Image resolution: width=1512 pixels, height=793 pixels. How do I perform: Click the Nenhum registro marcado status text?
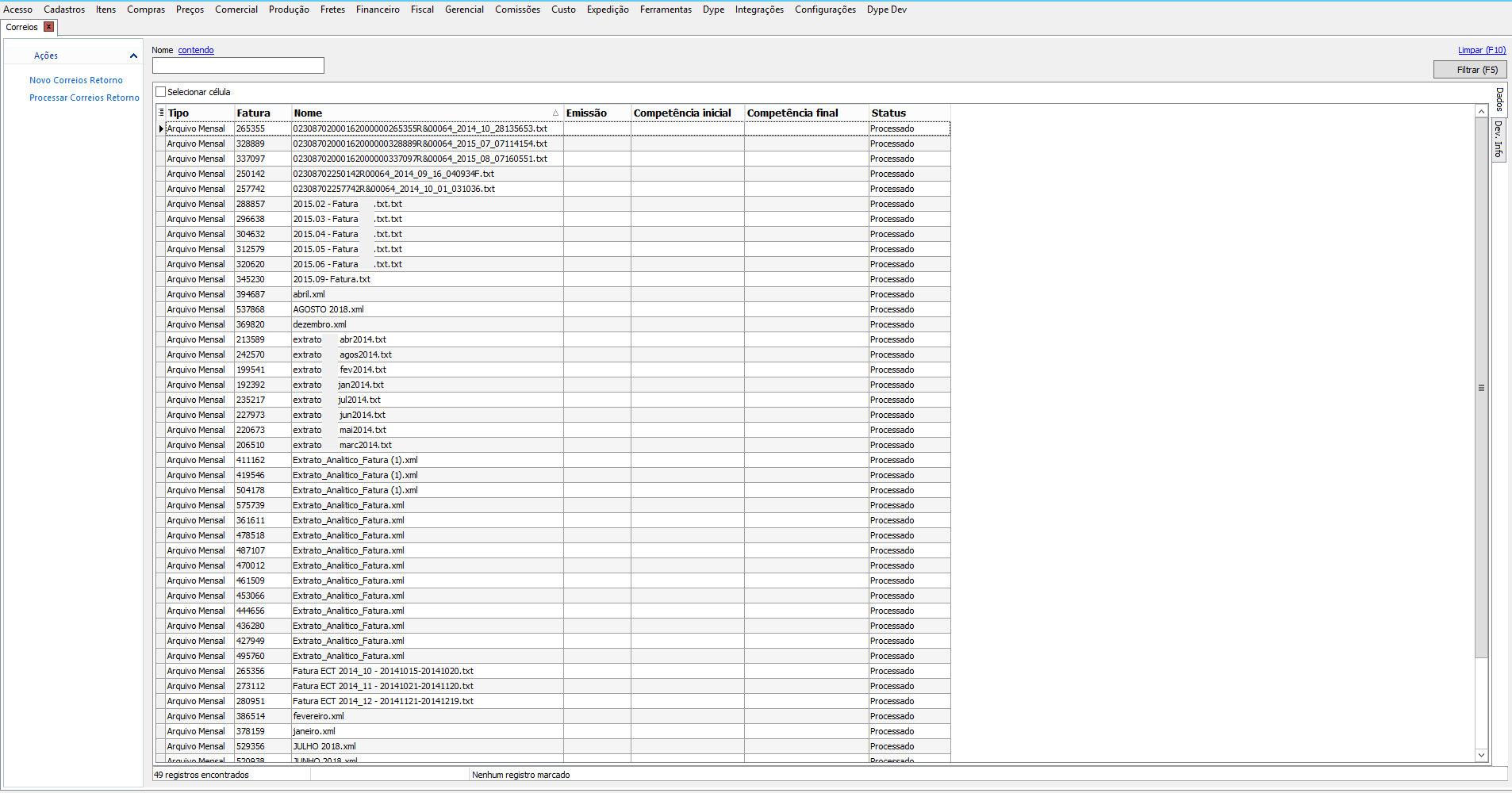point(521,775)
